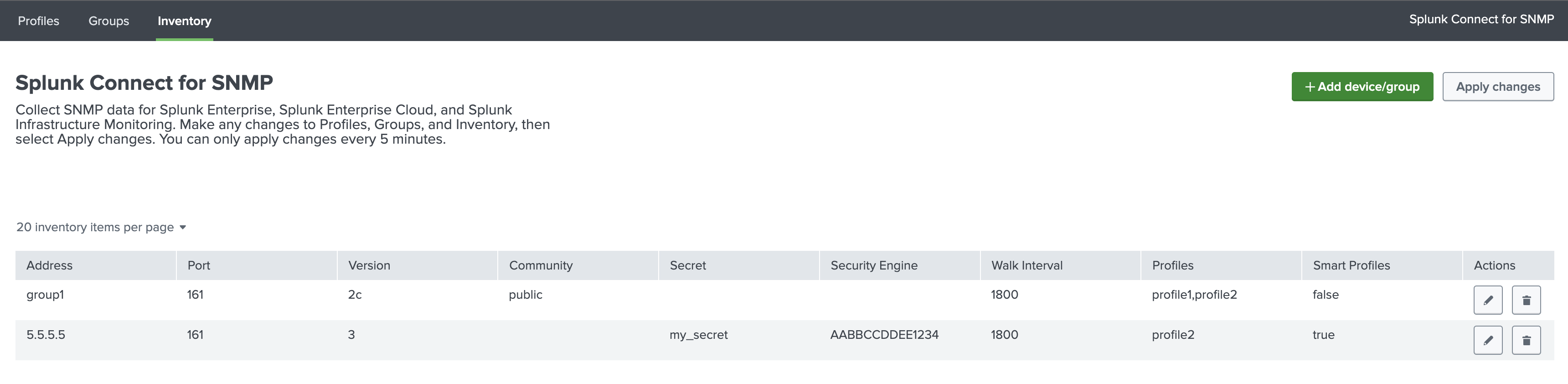Click the Apply changes button

click(x=1498, y=86)
